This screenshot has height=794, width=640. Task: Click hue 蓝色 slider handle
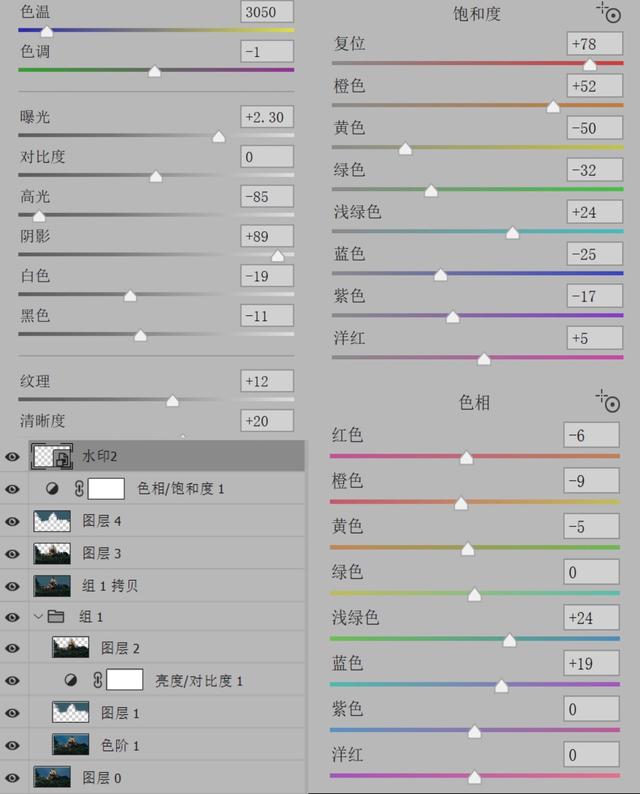501,686
